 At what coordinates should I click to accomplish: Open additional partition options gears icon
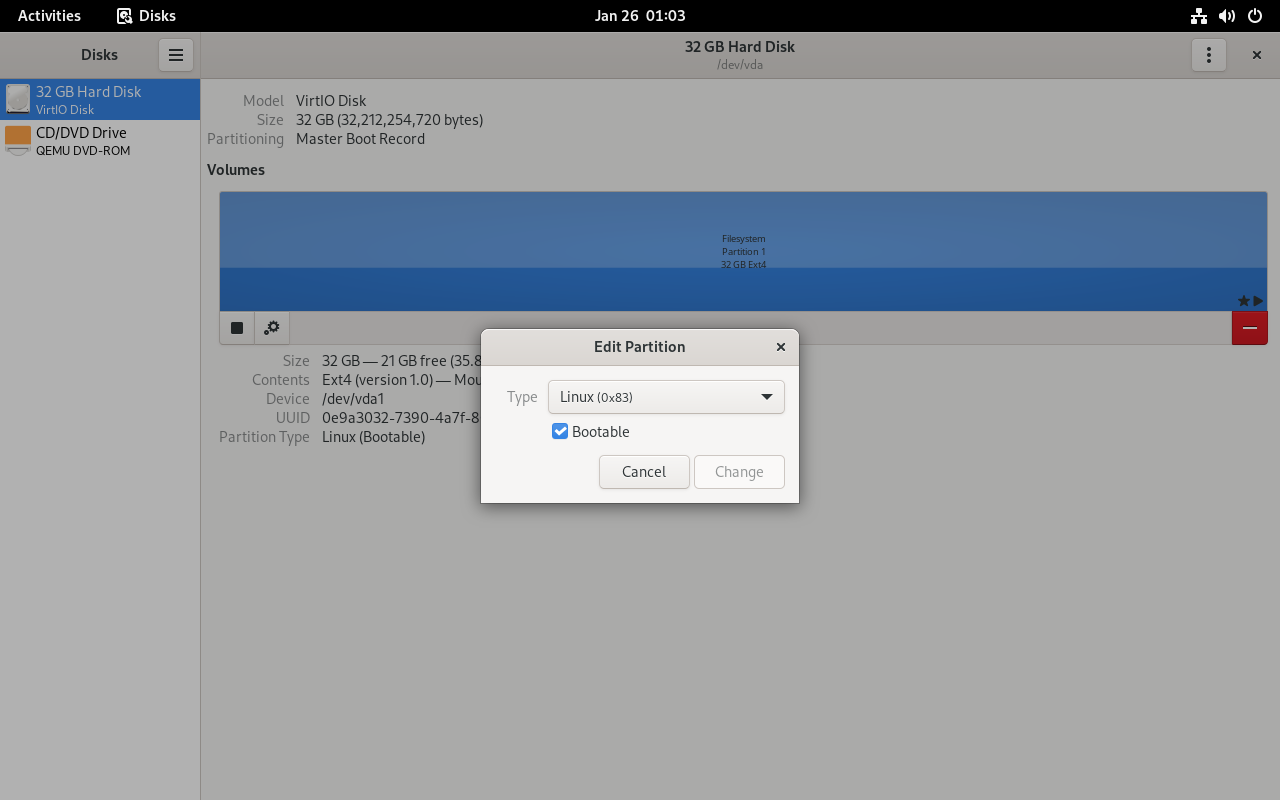click(271, 328)
